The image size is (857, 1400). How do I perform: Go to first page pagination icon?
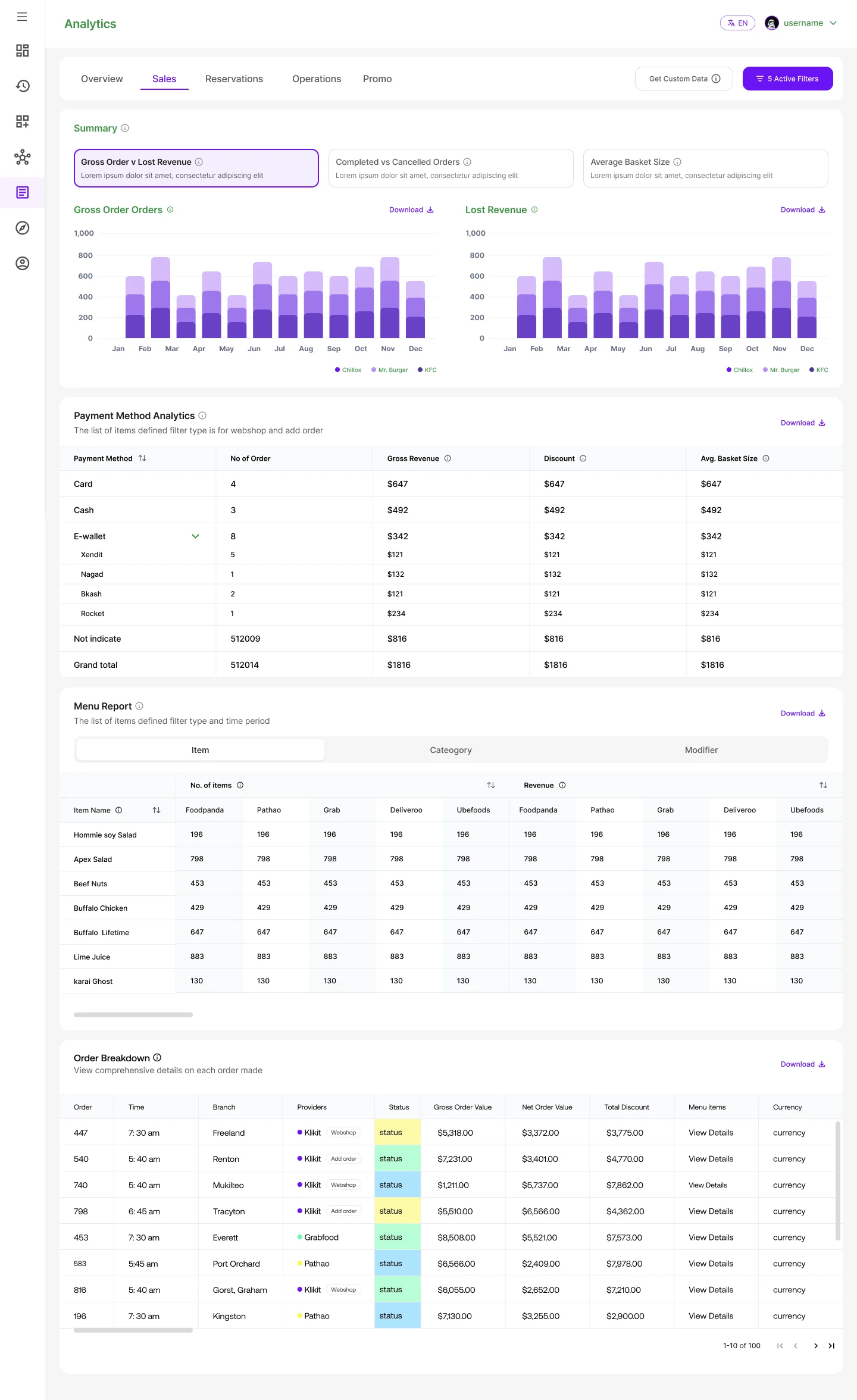780,1346
